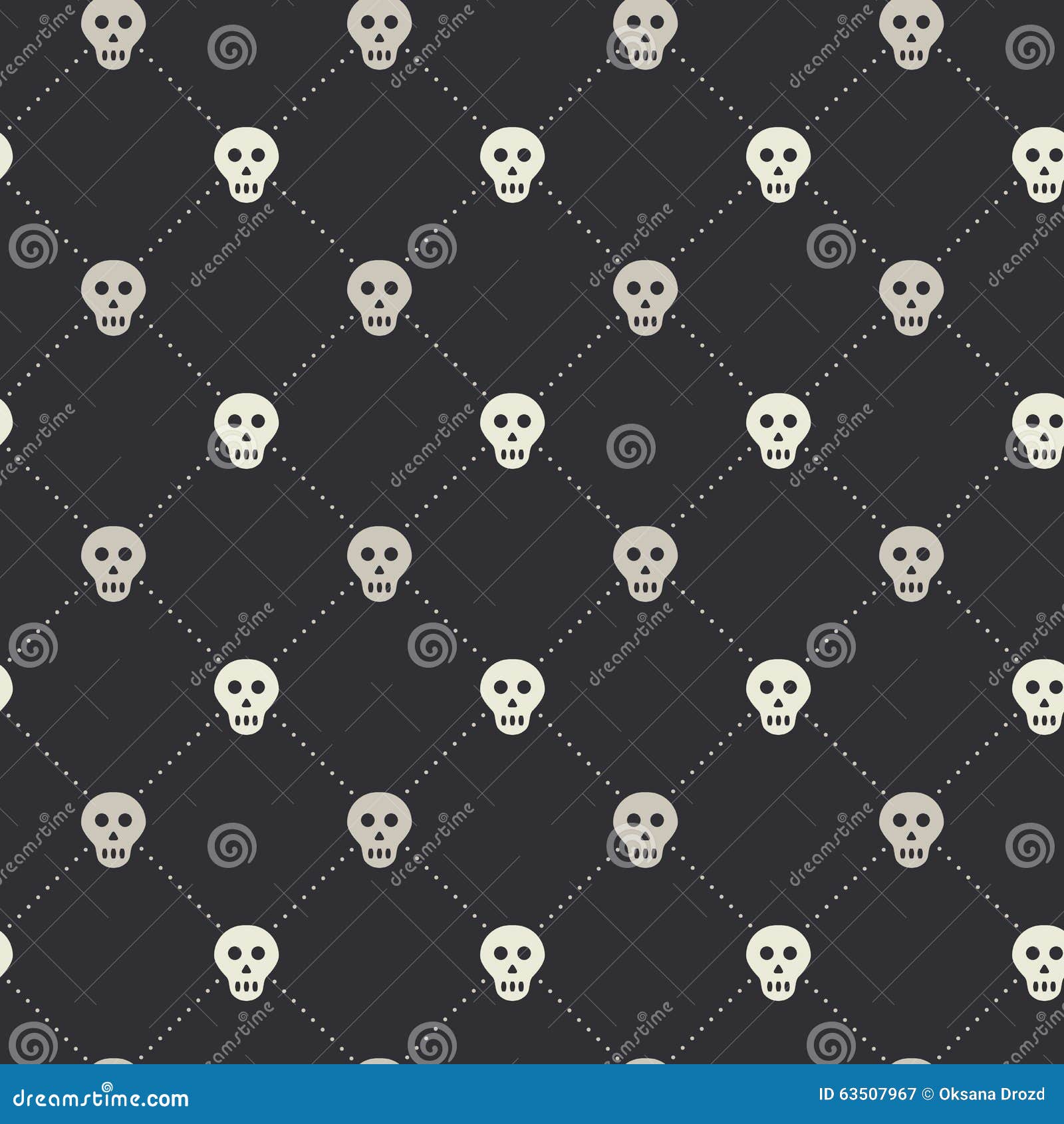The image size is (1064, 1124).
Task: Select the skull at the center of the pattern
Action: point(645,562)
